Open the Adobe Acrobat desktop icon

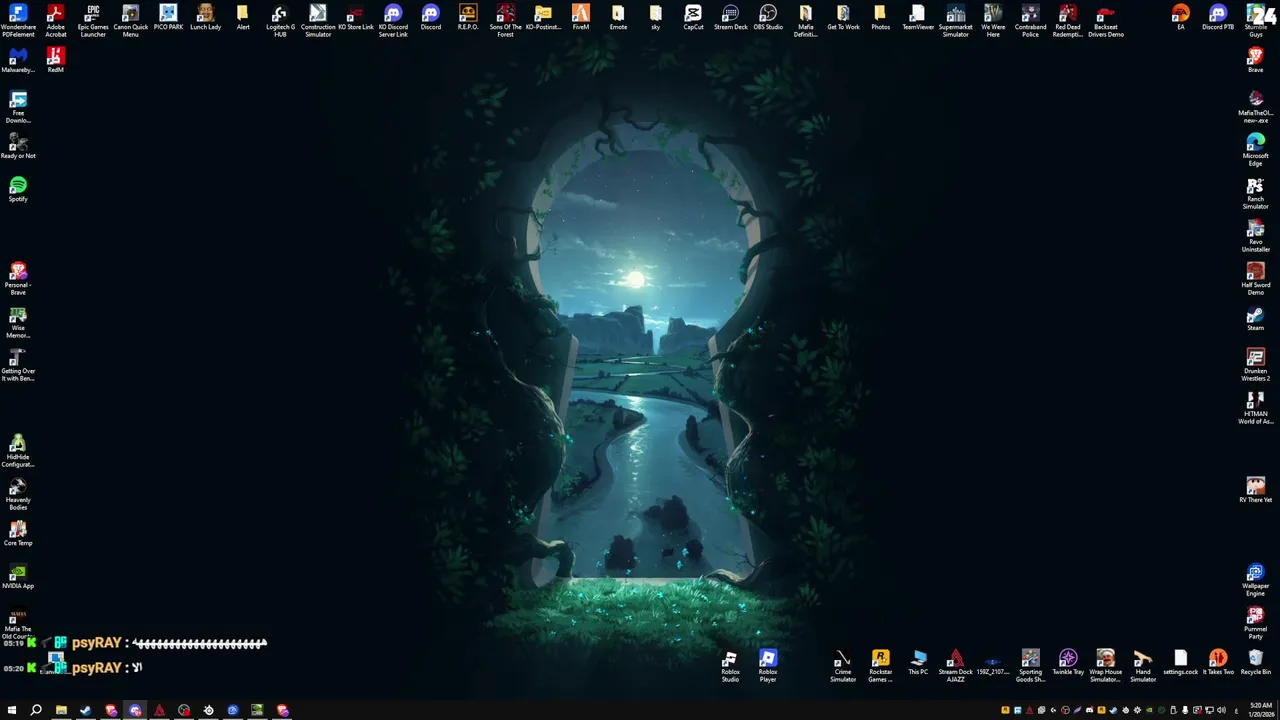click(x=55, y=21)
